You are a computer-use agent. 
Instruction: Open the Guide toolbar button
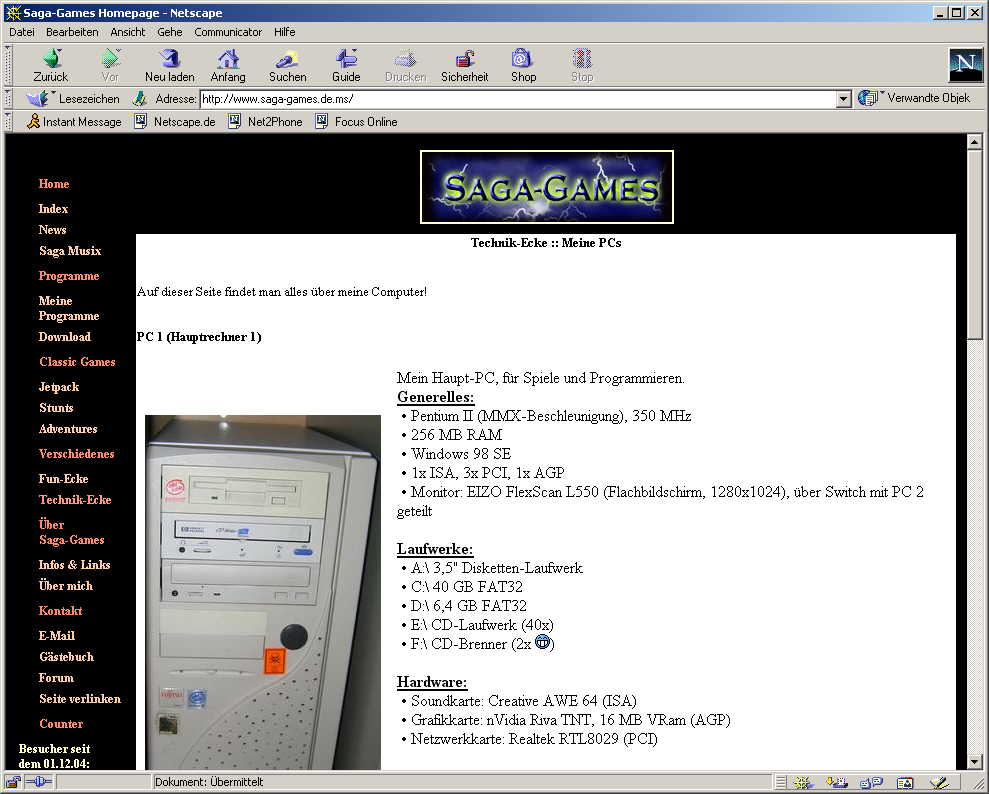[346, 66]
